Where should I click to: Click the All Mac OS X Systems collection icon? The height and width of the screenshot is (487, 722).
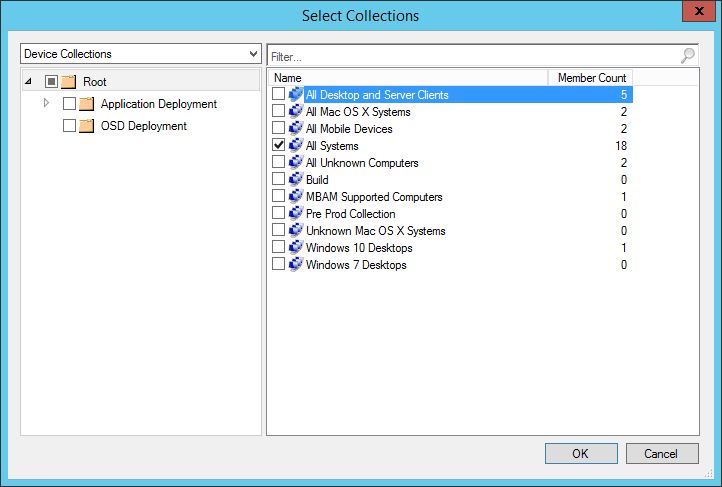296,112
